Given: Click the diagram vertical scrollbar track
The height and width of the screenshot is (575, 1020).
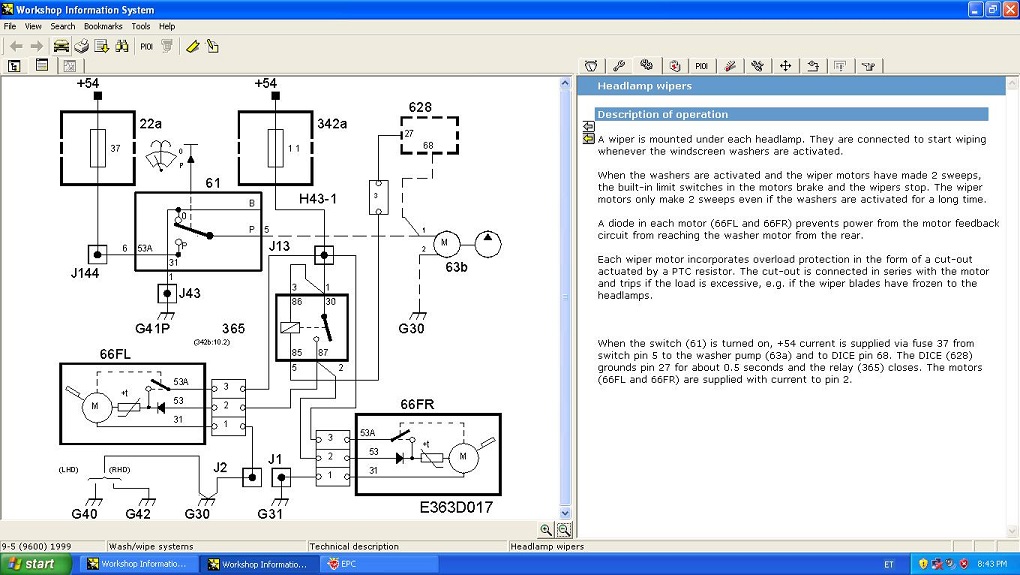Looking at the screenshot, I should [565, 299].
